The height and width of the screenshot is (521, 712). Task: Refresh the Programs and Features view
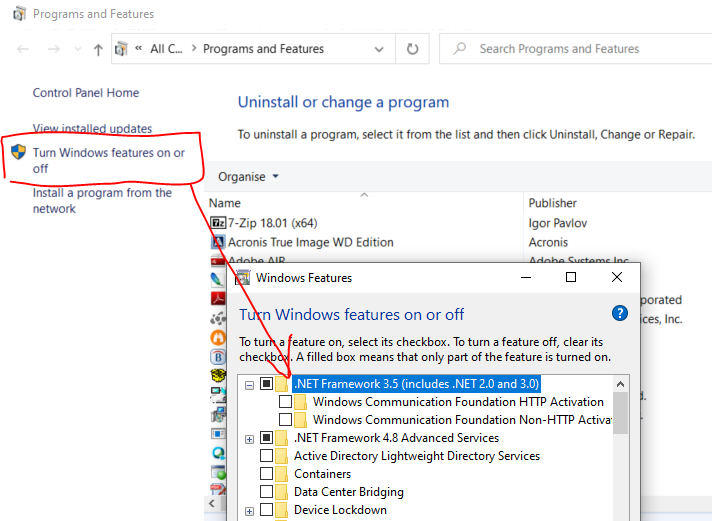(412, 49)
